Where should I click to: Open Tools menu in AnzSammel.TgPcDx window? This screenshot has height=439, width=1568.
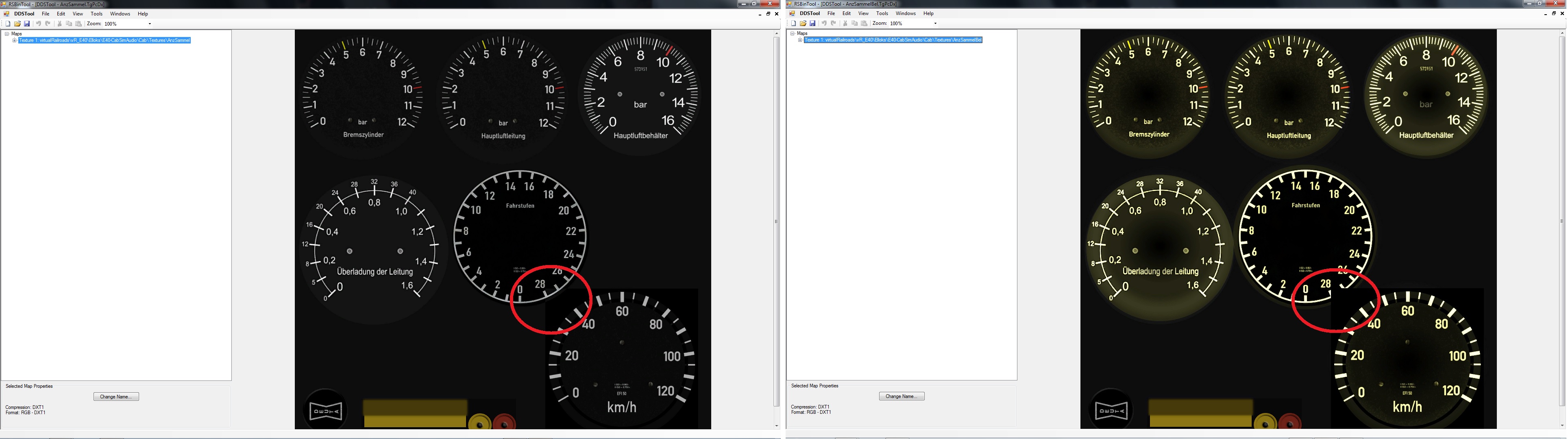coord(96,13)
